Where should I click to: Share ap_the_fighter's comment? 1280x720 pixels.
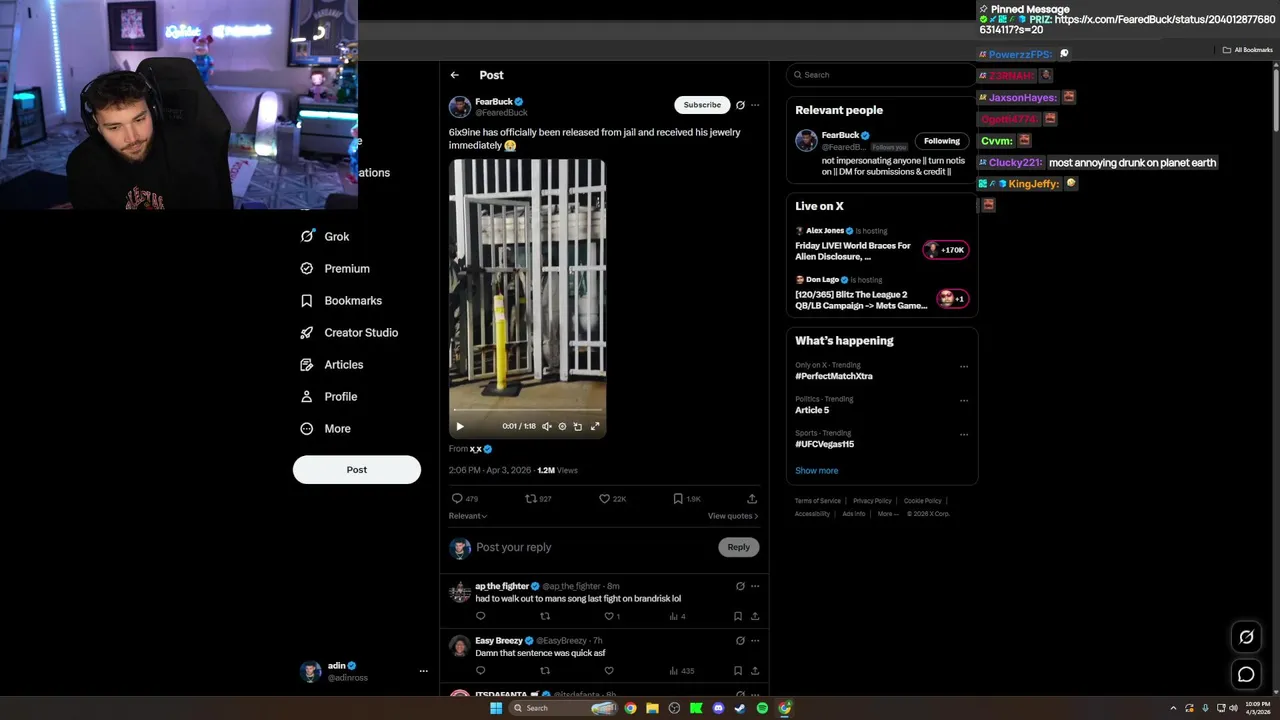[x=755, y=616]
